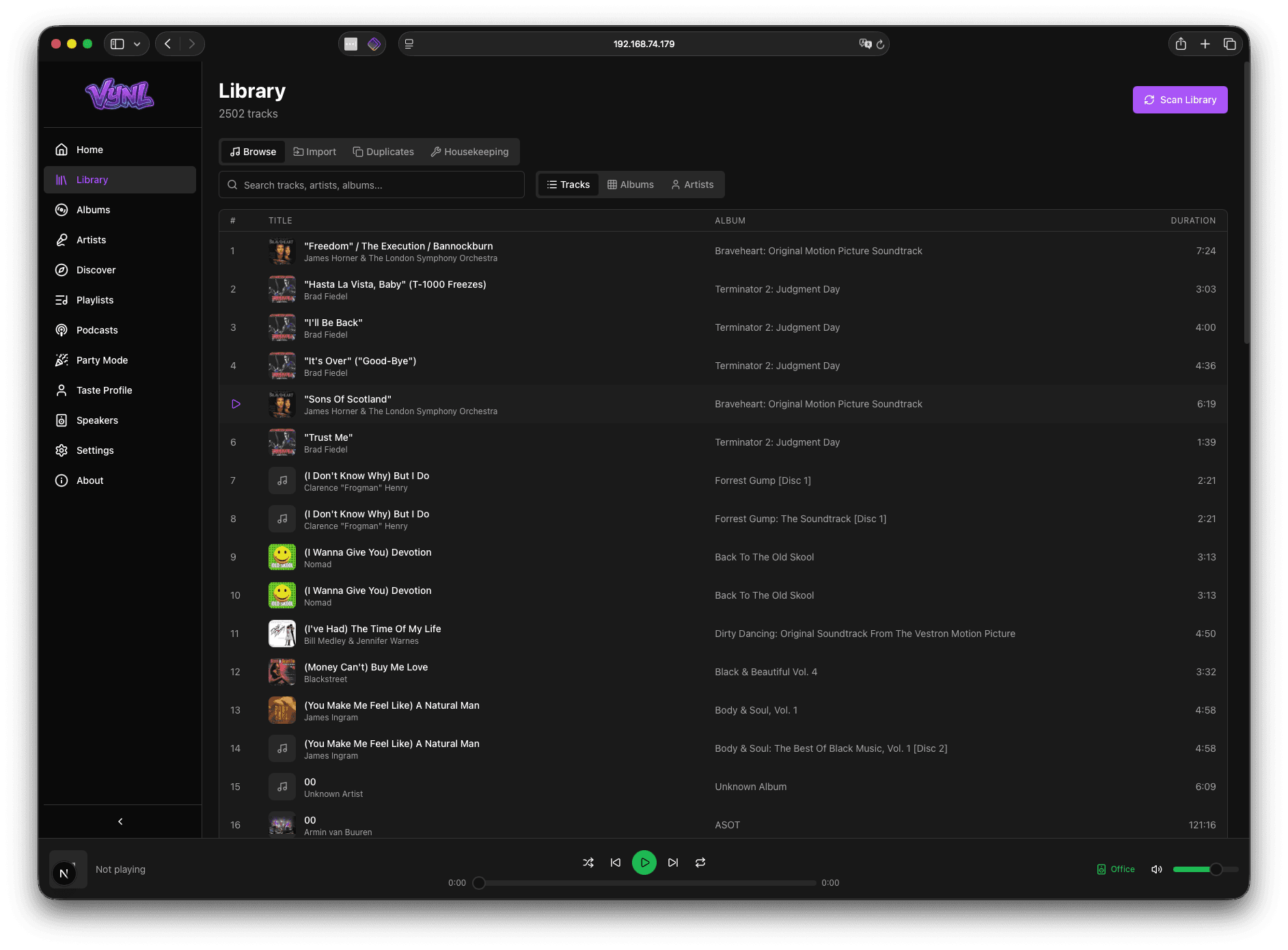
Task: Switch to the Duplicates tab
Action: tap(383, 152)
